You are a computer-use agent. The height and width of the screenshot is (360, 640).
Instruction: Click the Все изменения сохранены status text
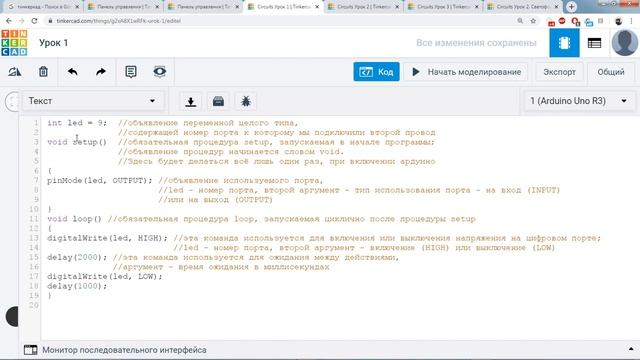pyautogui.click(x=476, y=43)
